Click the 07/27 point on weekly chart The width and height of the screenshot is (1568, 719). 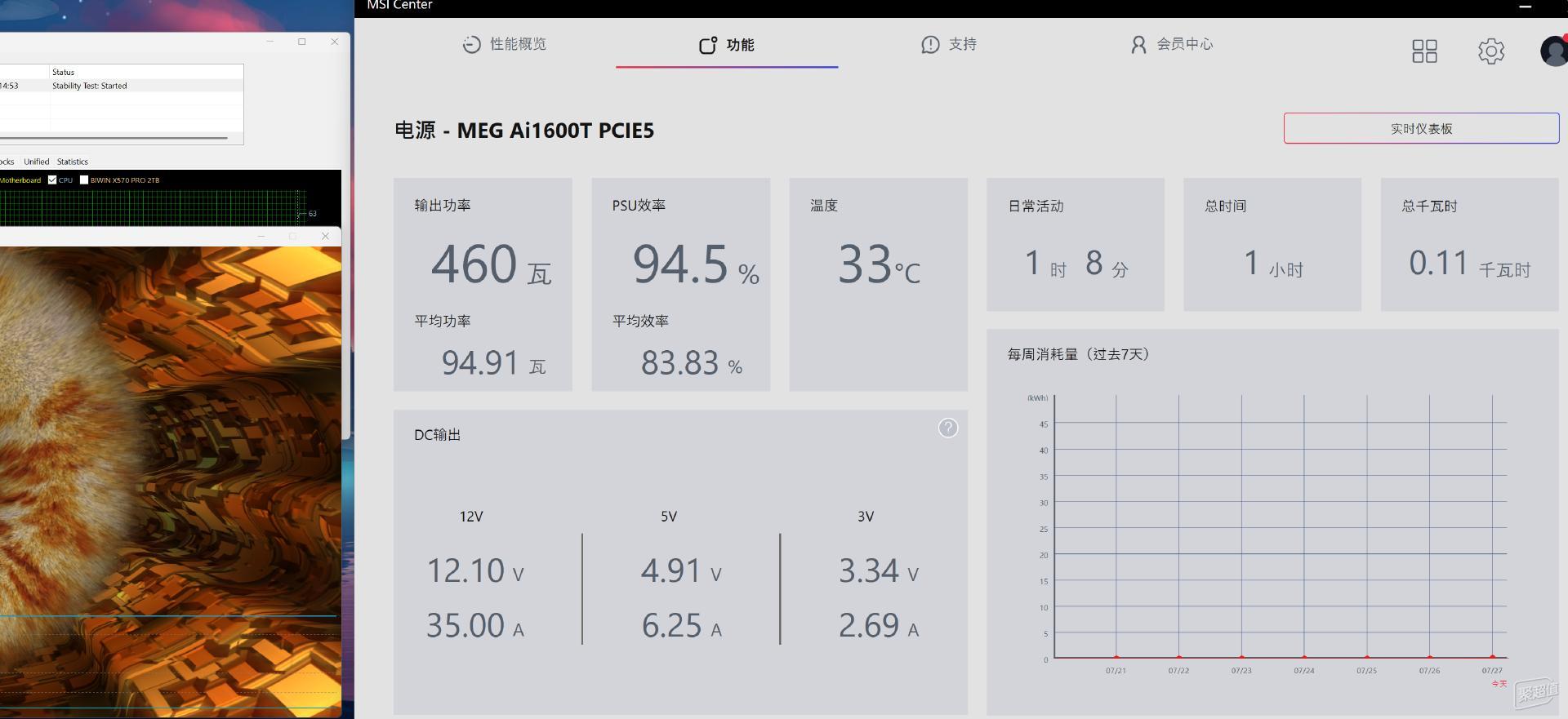point(1492,656)
